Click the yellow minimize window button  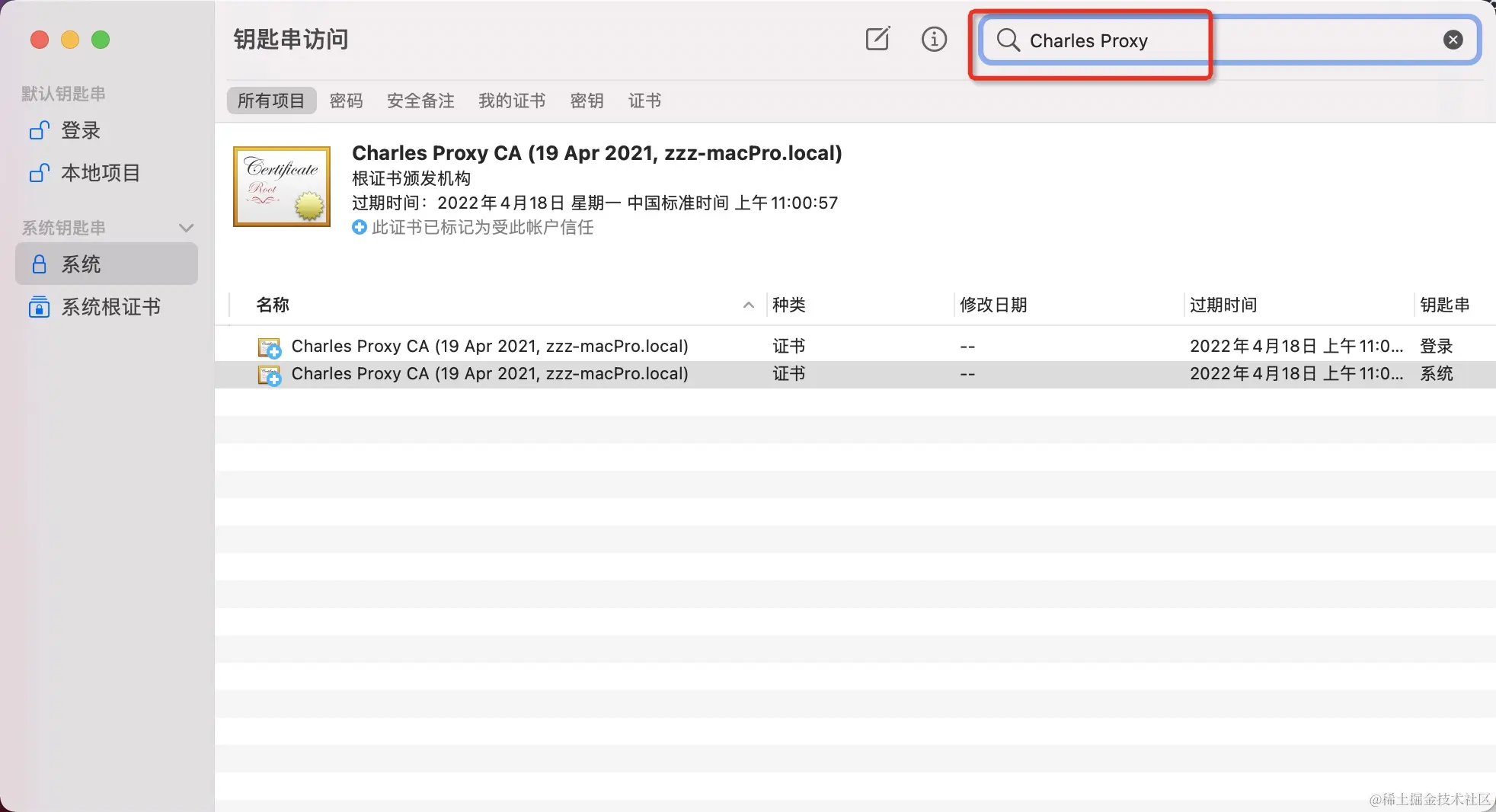click(x=70, y=39)
